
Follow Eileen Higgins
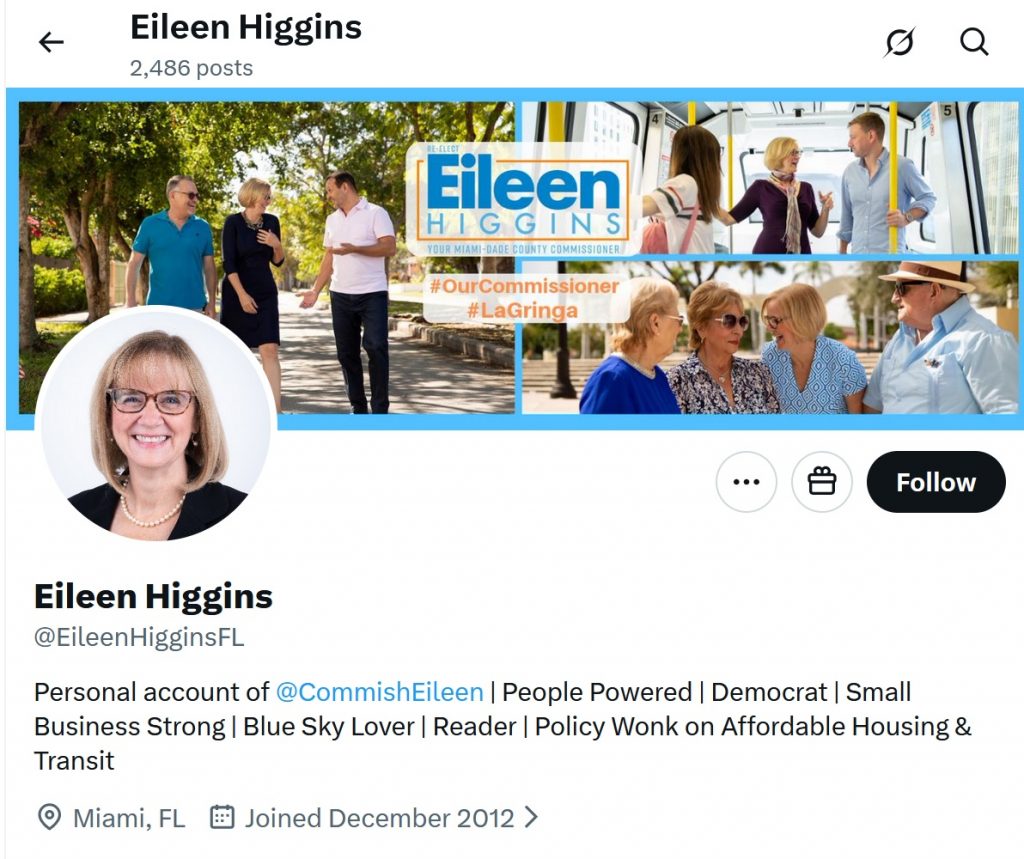(x=936, y=482)
